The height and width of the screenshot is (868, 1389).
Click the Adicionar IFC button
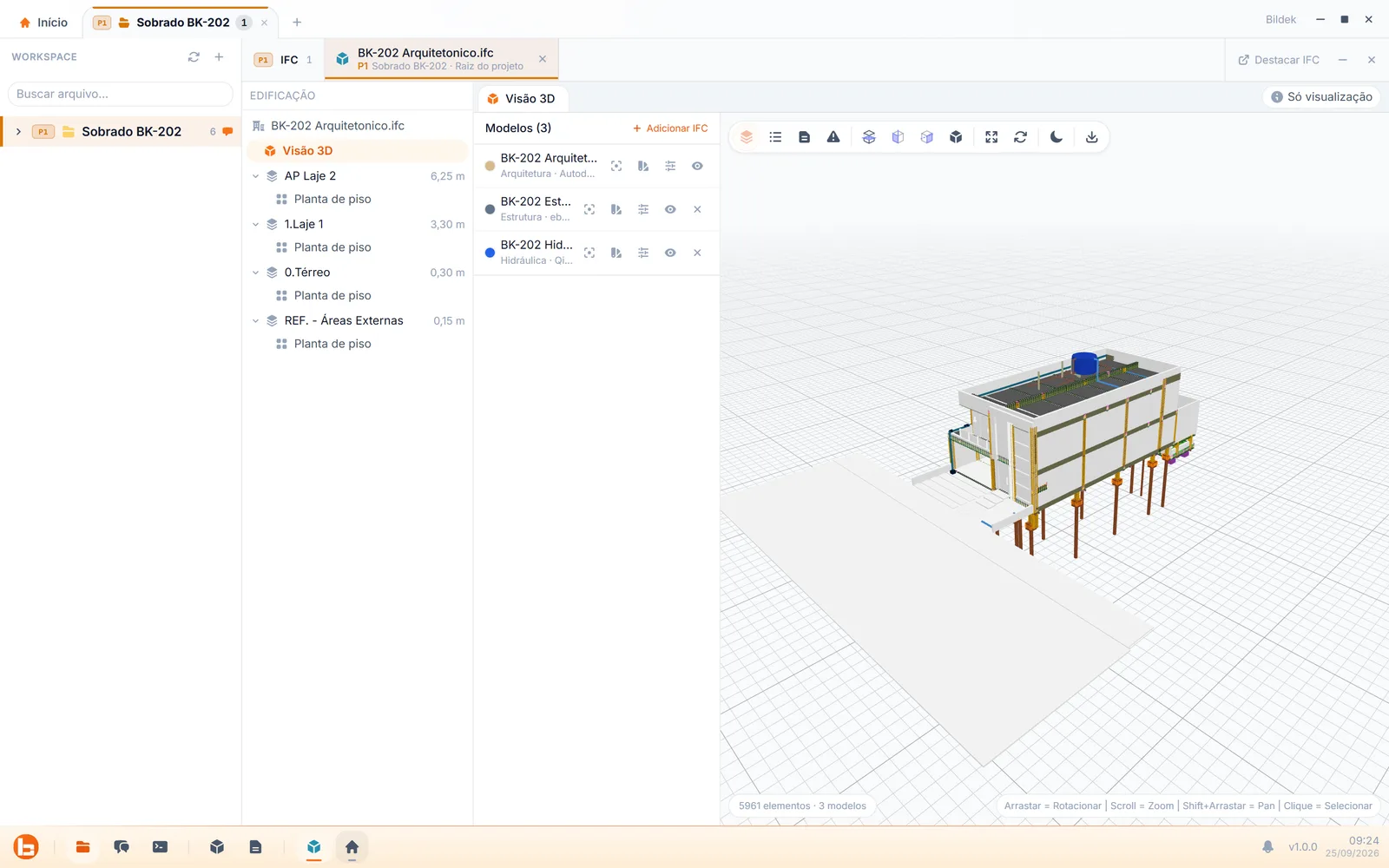pyautogui.click(x=670, y=128)
